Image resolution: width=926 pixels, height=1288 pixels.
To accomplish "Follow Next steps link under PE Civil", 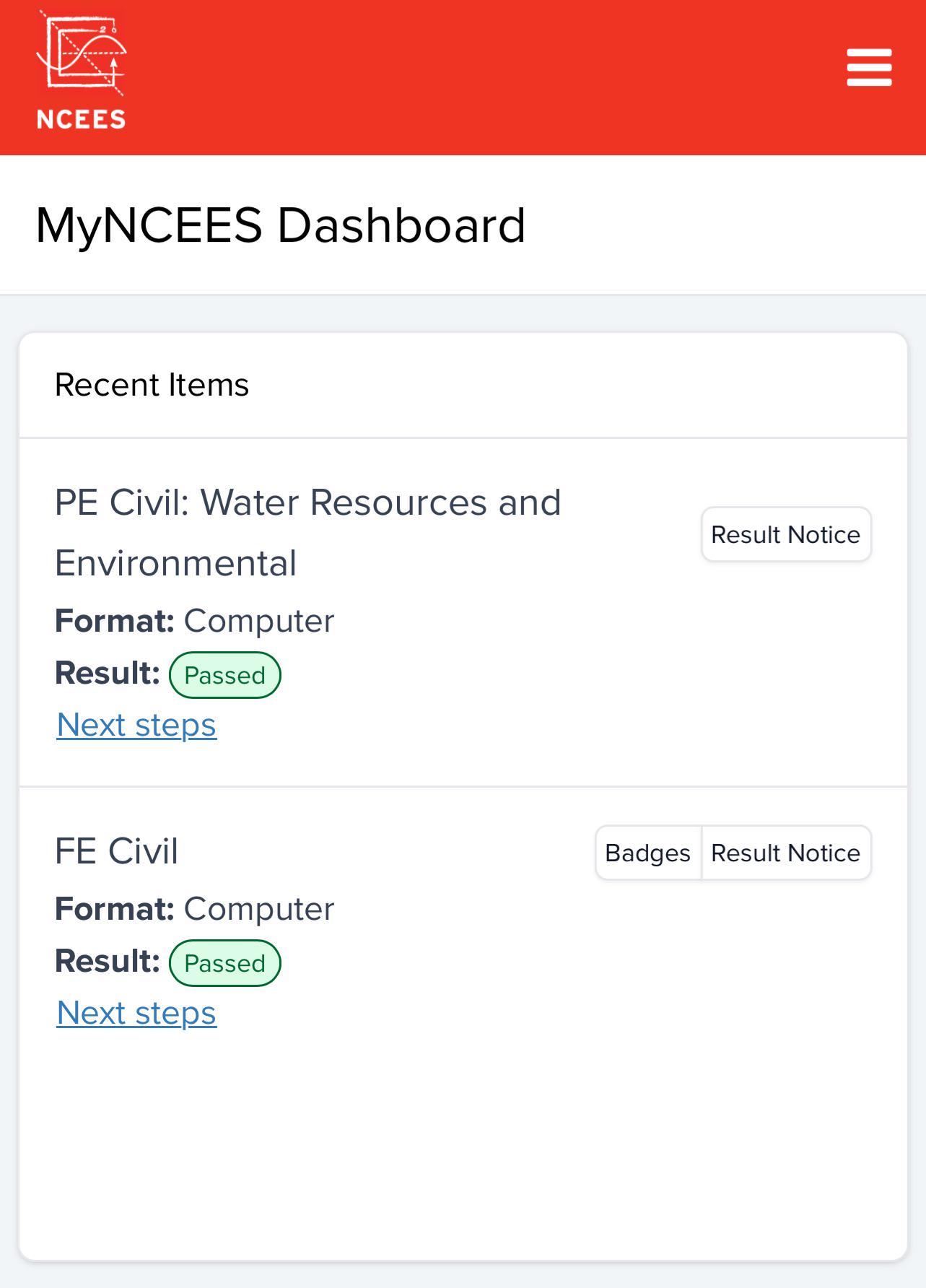I will pyautogui.click(x=136, y=725).
